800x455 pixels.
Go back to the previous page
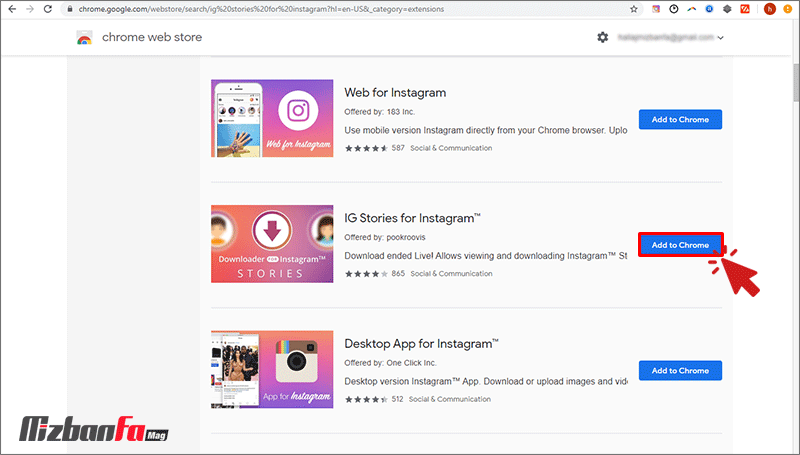tap(12, 9)
